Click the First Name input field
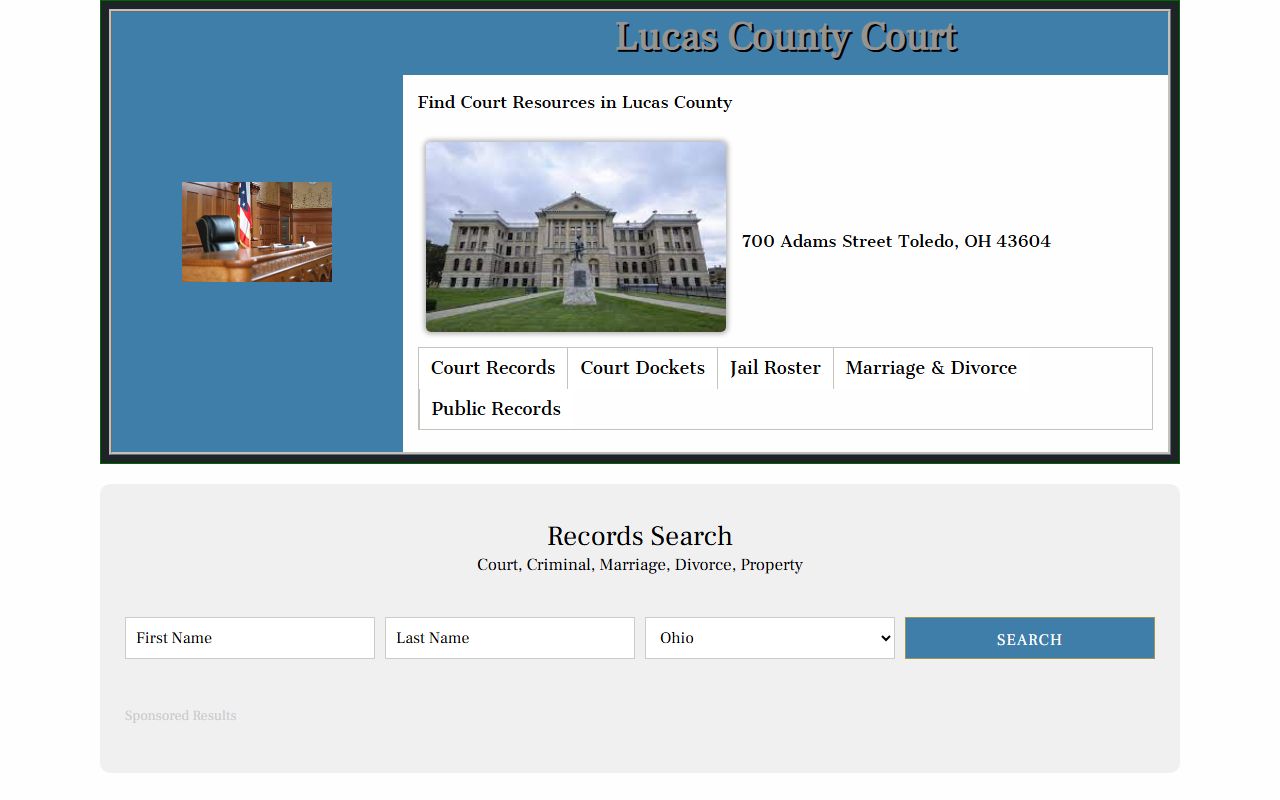The height and width of the screenshot is (800, 1280). (x=250, y=638)
